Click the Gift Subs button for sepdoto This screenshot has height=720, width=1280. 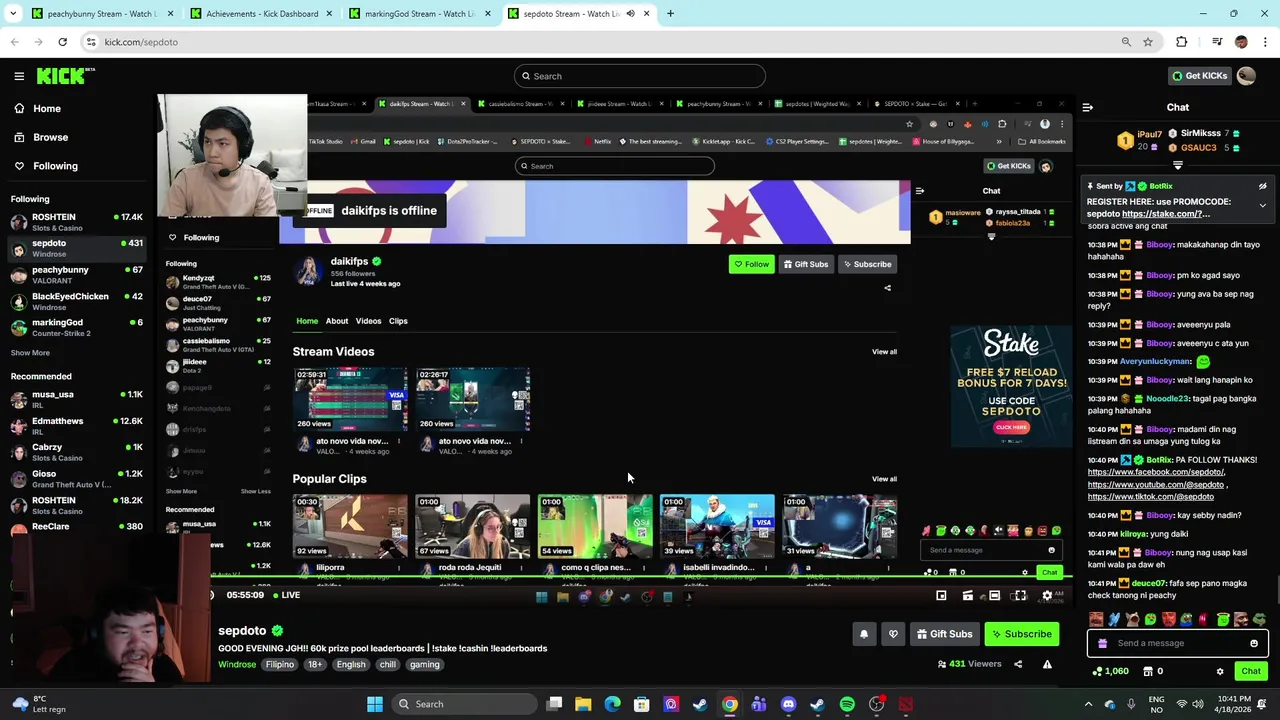tap(943, 634)
